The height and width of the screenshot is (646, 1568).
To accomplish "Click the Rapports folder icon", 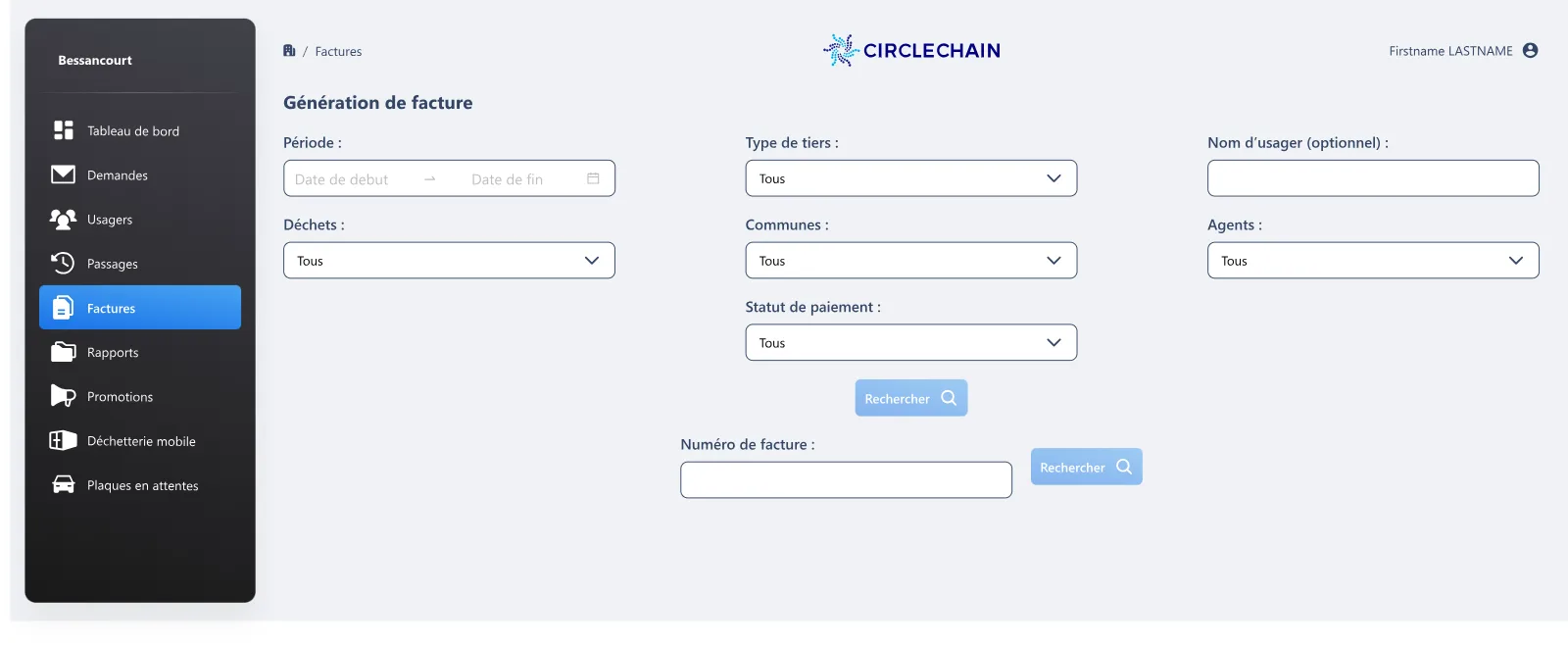I will 63,352.
